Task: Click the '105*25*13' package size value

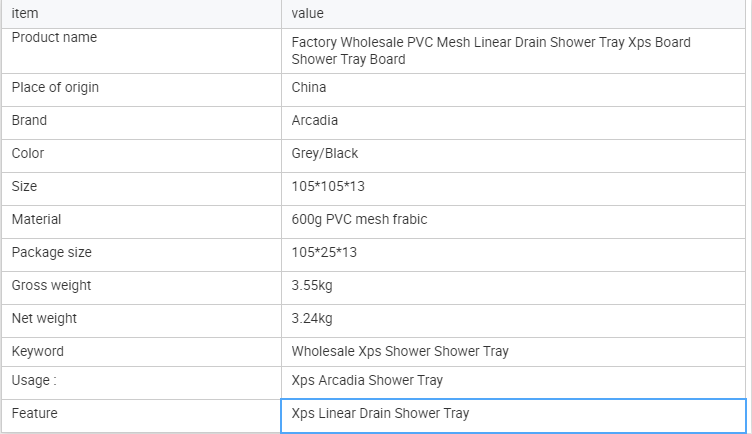Action: [x=324, y=252]
